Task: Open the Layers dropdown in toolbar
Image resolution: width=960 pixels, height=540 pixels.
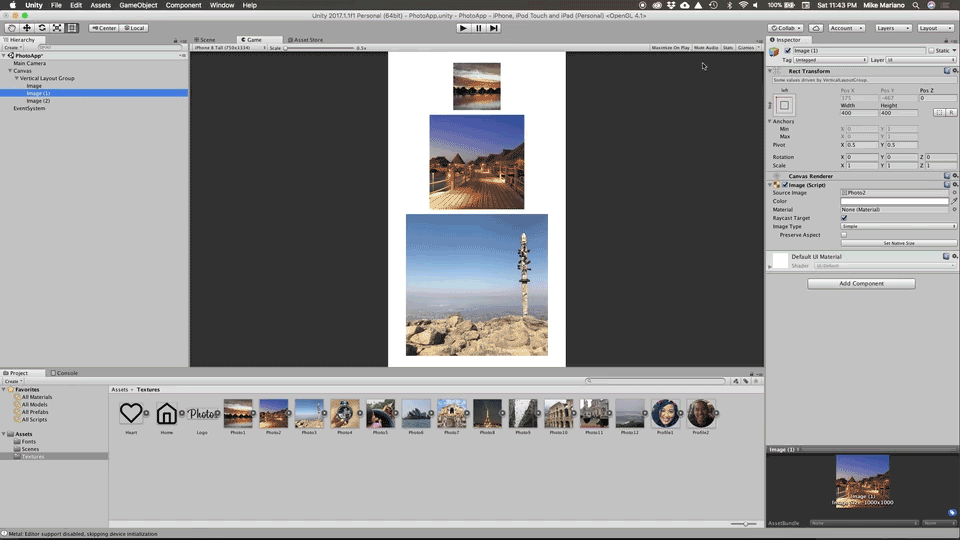Action: 892,28
